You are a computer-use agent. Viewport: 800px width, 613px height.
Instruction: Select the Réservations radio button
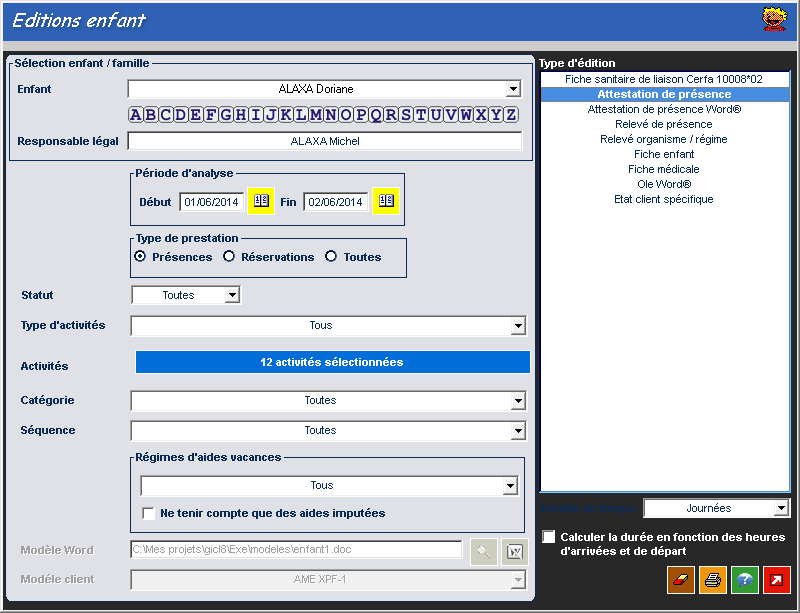tap(229, 257)
